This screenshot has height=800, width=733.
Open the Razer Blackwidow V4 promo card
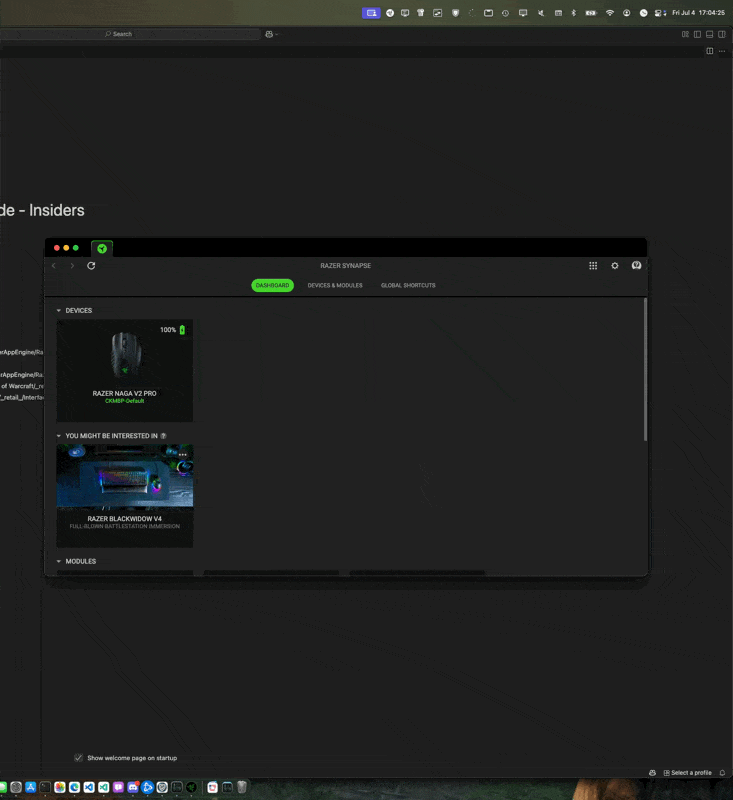[x=124, y=496]
